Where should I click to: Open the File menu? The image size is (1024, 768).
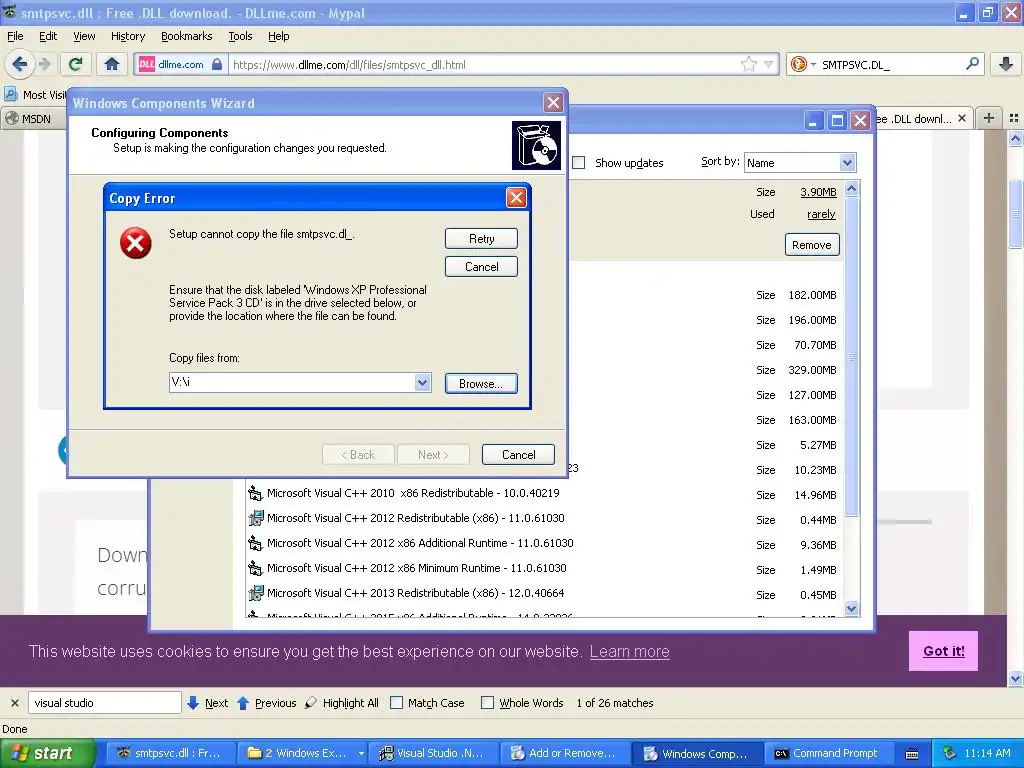pyautogui.click(x=15, y=36)
